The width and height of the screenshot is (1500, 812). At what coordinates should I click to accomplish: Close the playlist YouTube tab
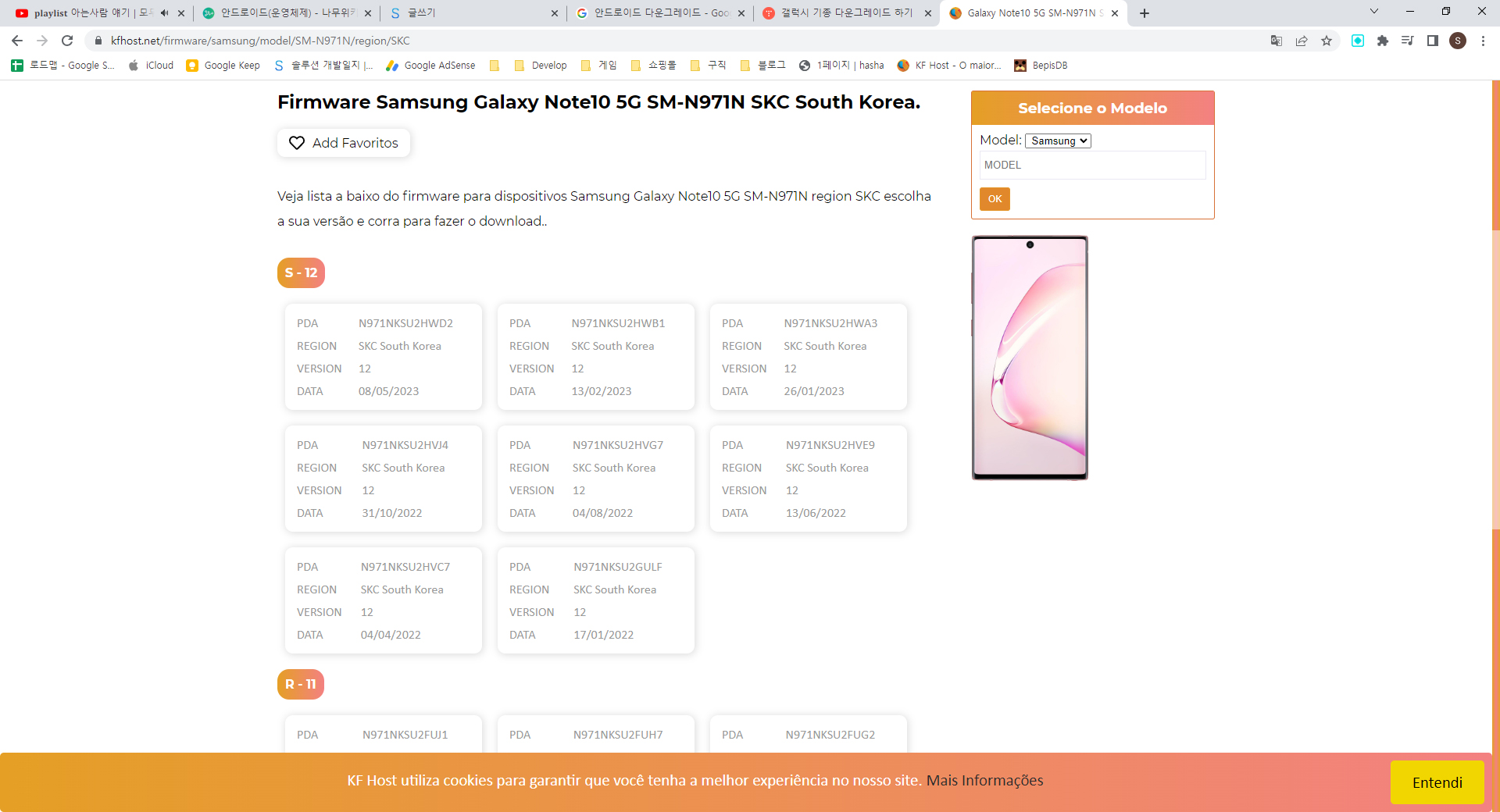click(181, 13)
